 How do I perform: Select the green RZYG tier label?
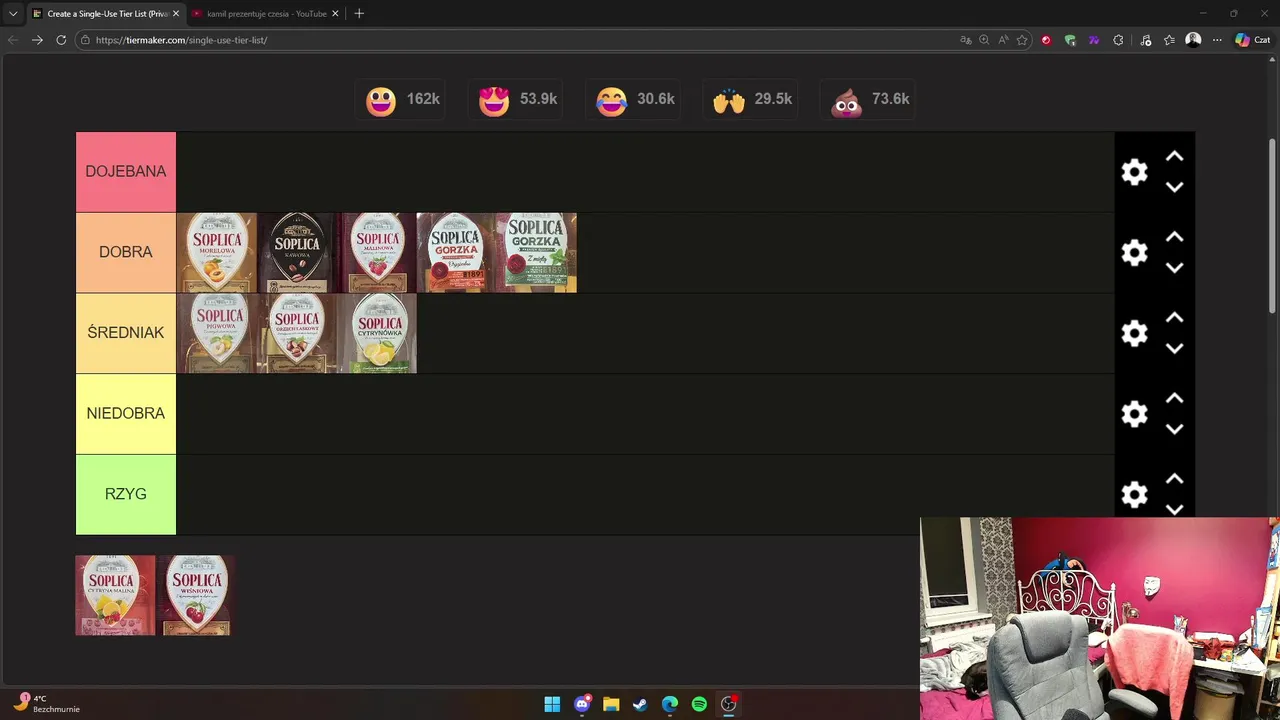126,494
